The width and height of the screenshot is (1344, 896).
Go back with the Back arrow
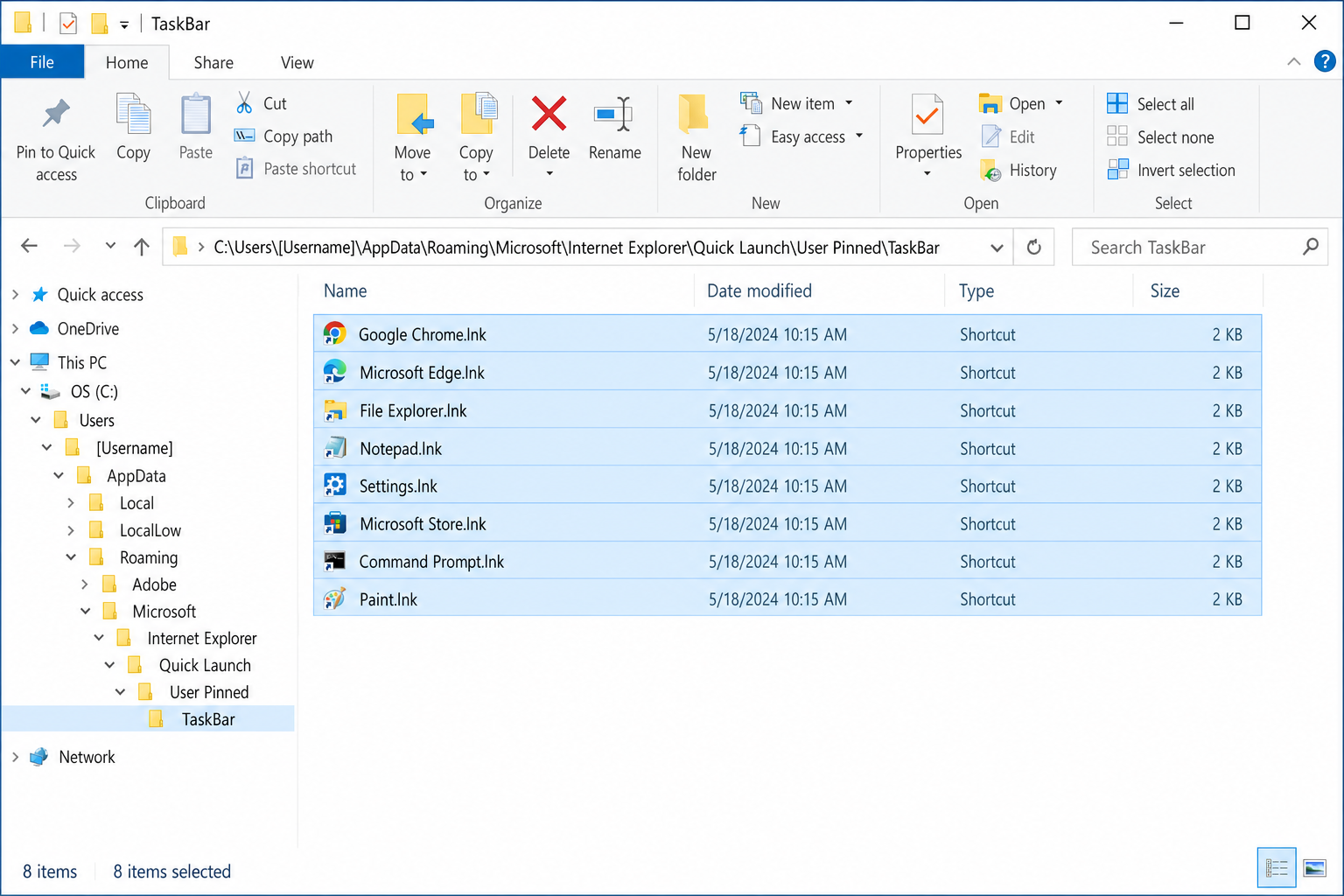30,247
